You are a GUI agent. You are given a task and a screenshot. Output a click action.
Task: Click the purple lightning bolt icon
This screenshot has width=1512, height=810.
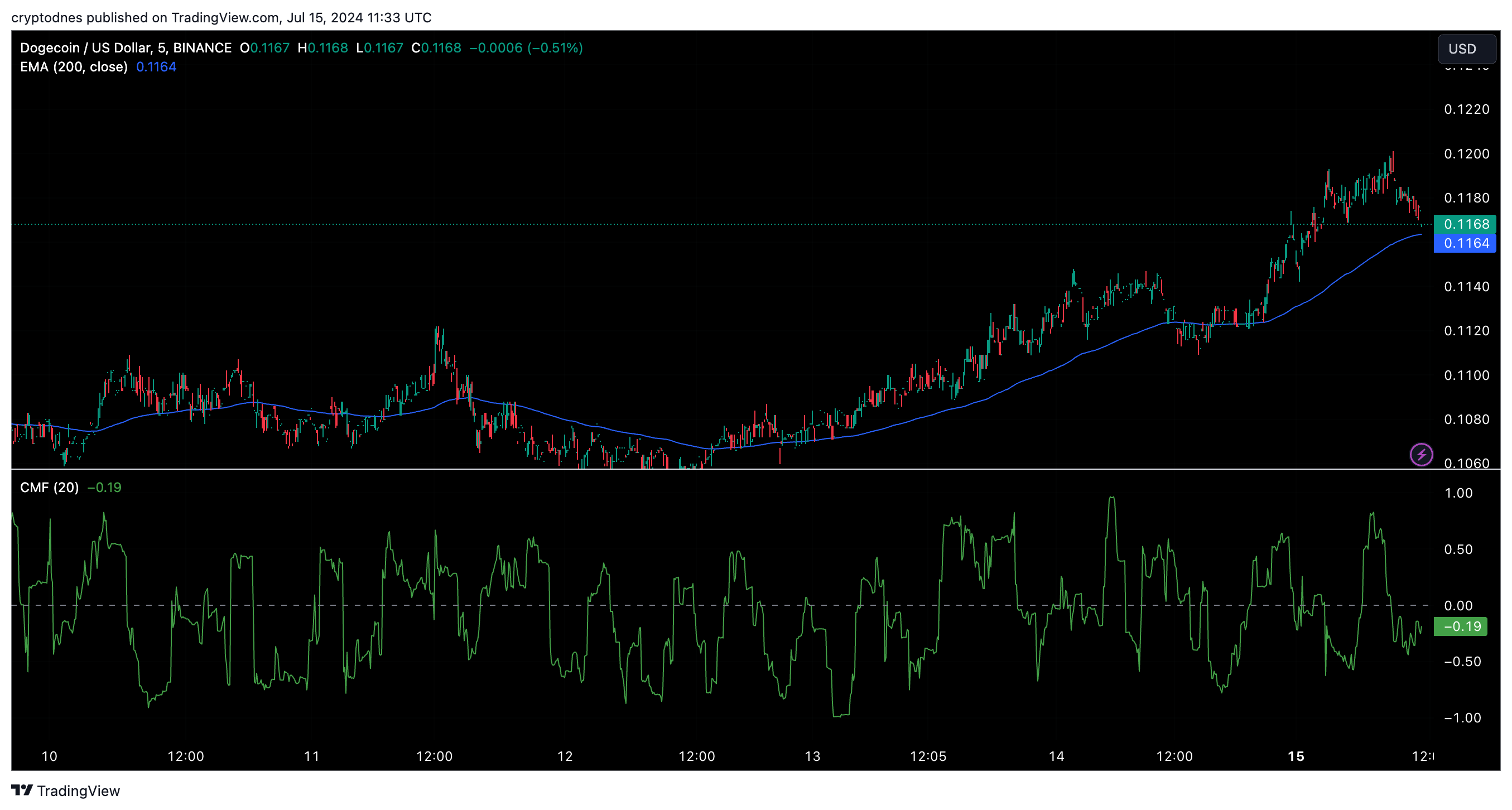pyautogui.click(x=1421, y=454)
